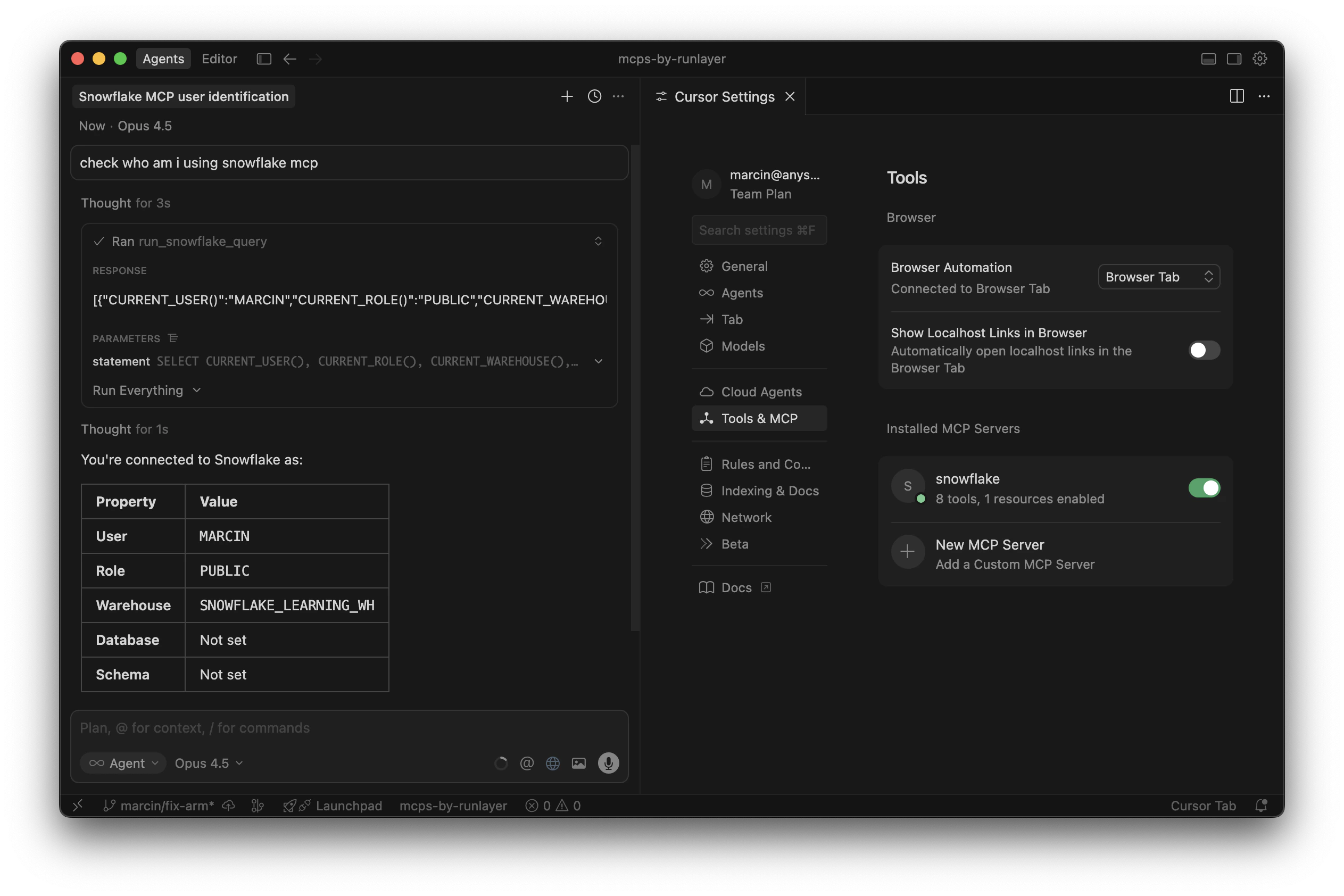Go back with the left arrow
This screenshot has width=1344, height=896.
[290, 59]
